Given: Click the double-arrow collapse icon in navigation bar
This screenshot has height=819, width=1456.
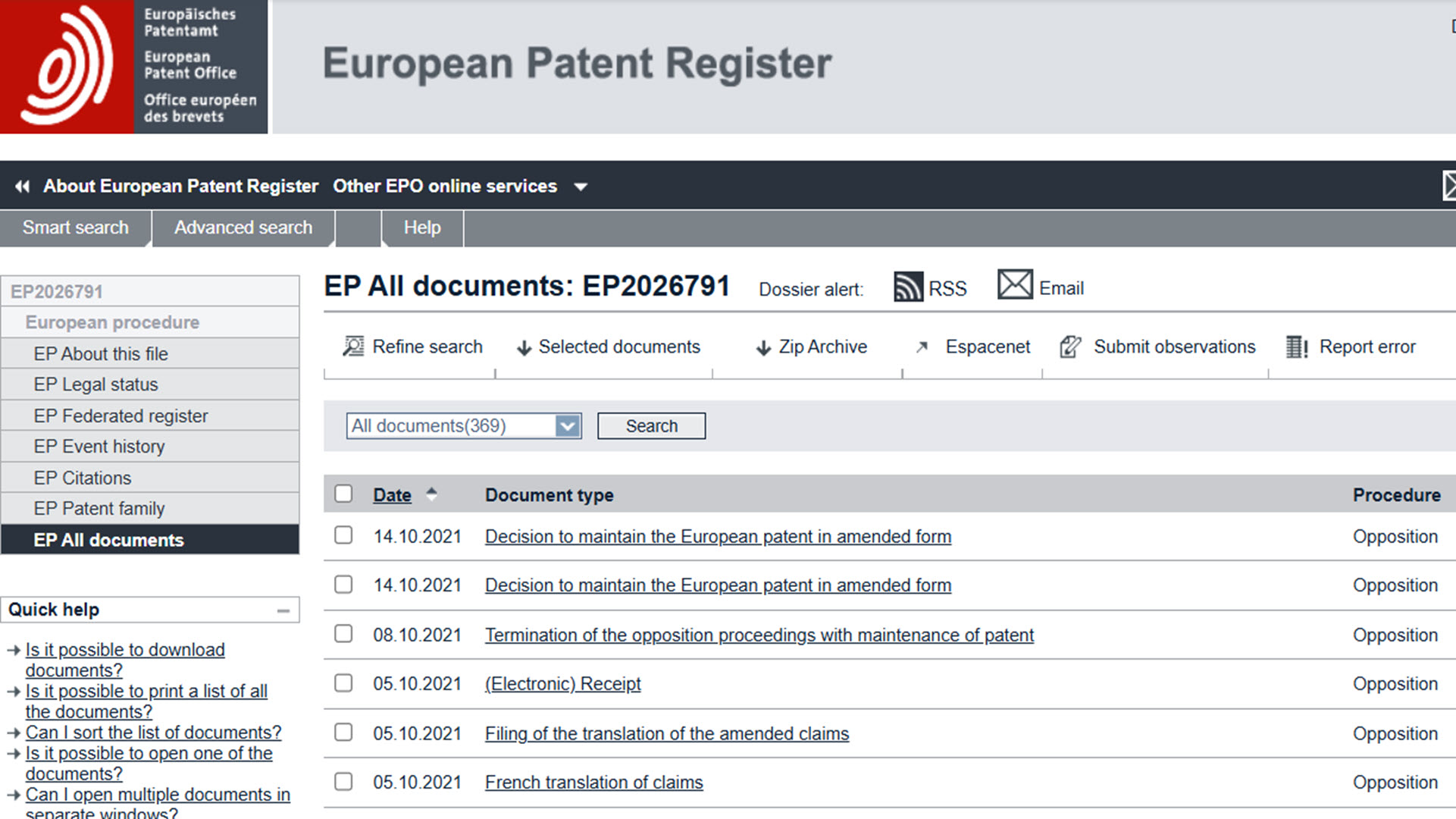Looking at the screenshot, I should tap(23, 187).
